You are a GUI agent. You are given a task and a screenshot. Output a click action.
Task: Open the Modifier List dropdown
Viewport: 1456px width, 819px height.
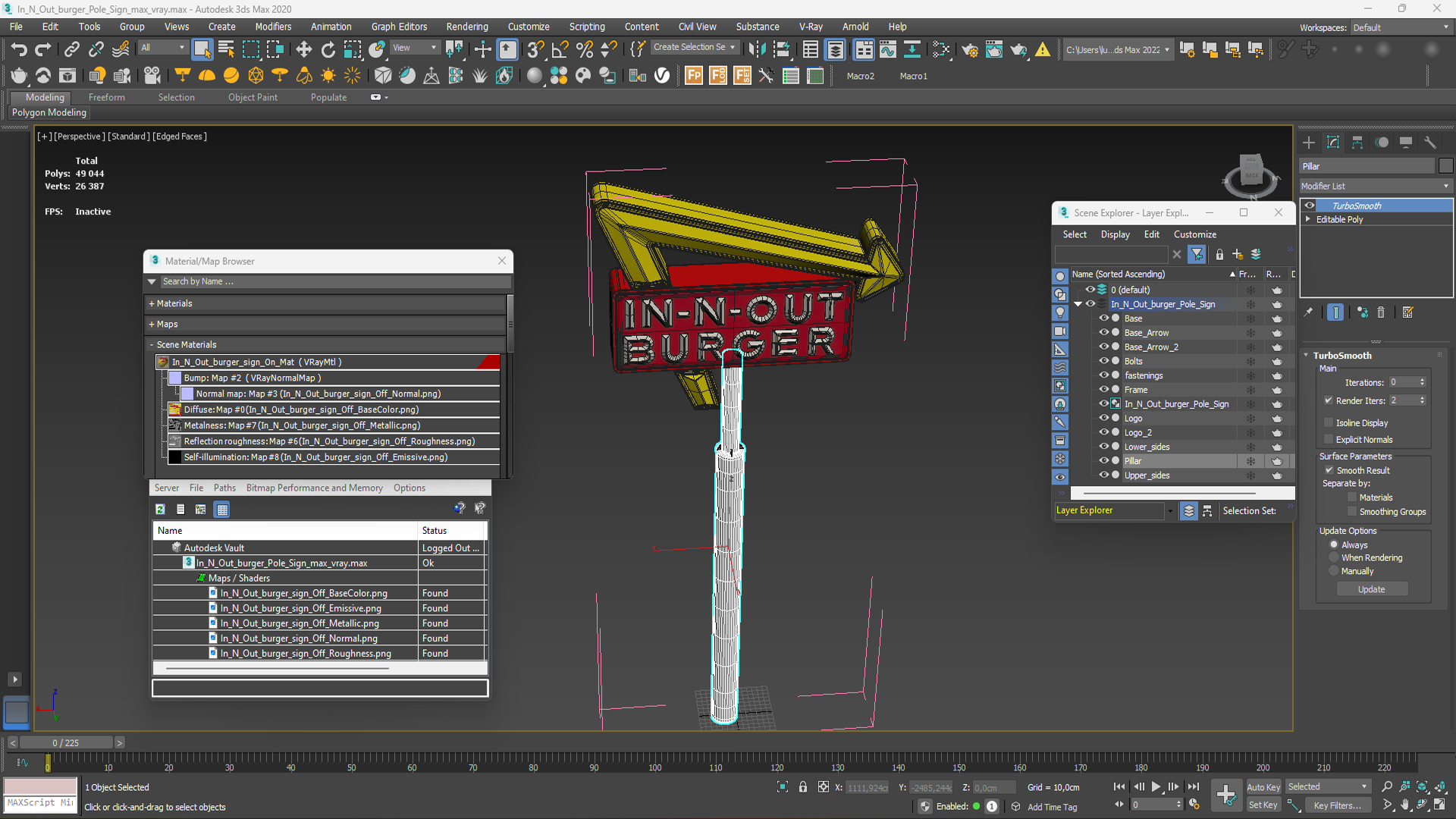point(1375,186)
